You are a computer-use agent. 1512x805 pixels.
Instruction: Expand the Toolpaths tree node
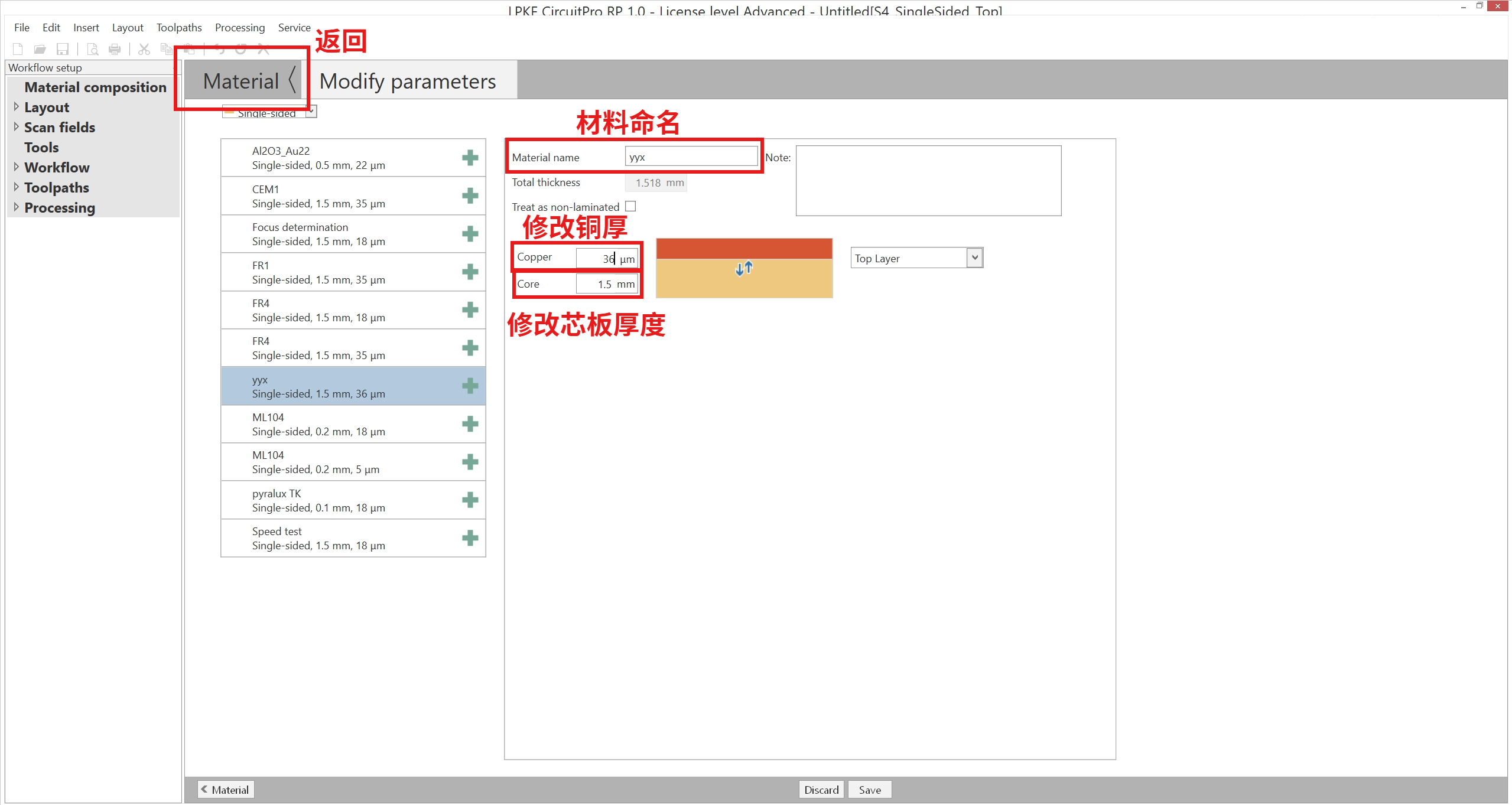[16, 187]
